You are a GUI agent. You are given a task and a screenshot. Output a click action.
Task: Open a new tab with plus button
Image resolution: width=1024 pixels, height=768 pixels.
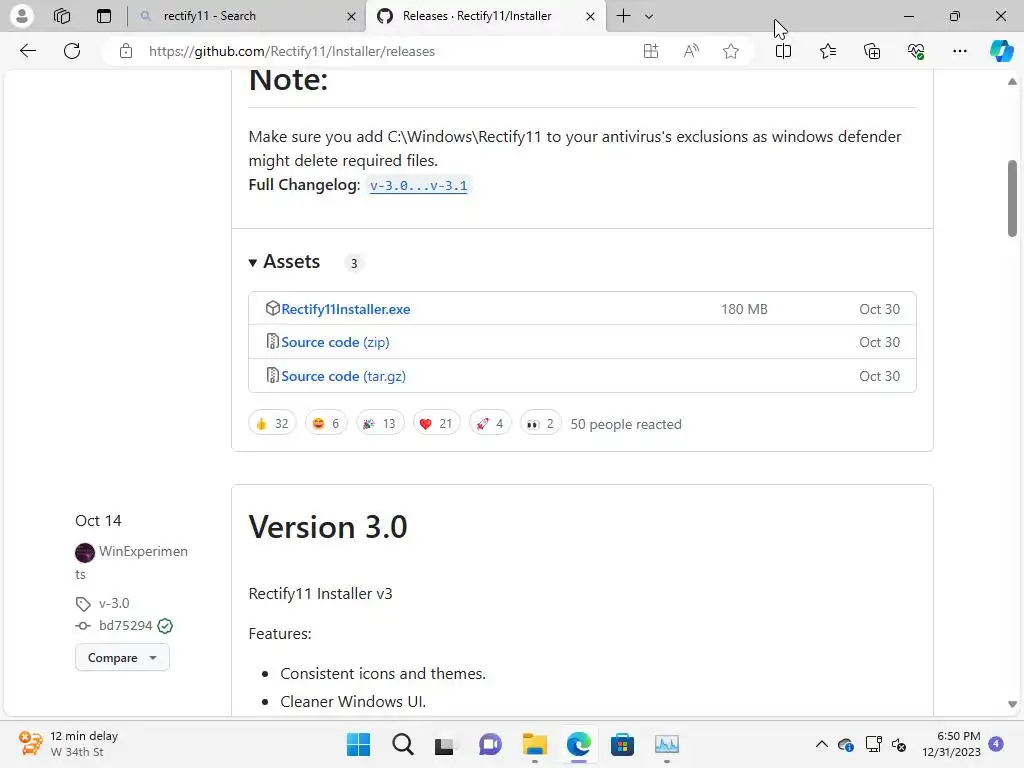624,16
